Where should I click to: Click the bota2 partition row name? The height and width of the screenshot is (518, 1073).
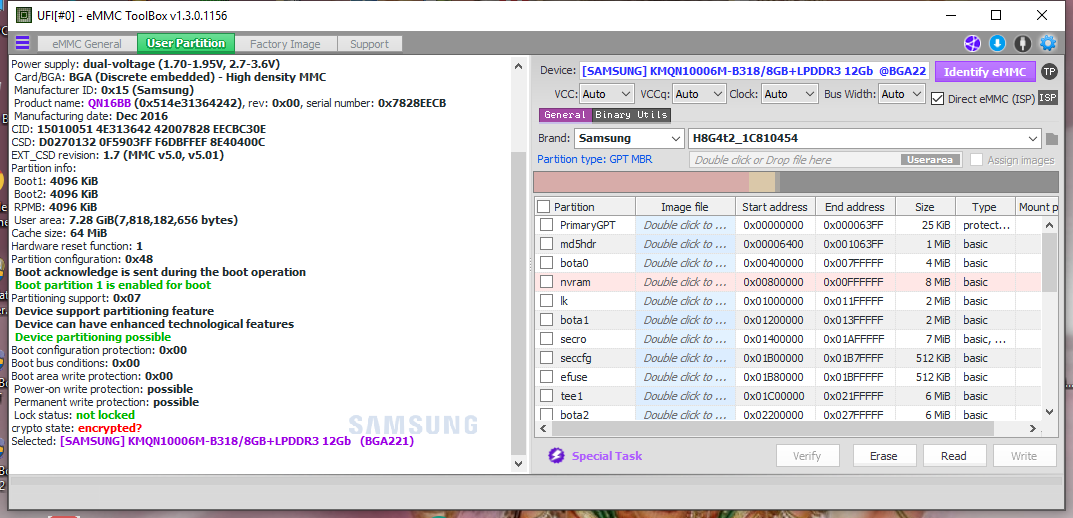(x=574, y=415)
